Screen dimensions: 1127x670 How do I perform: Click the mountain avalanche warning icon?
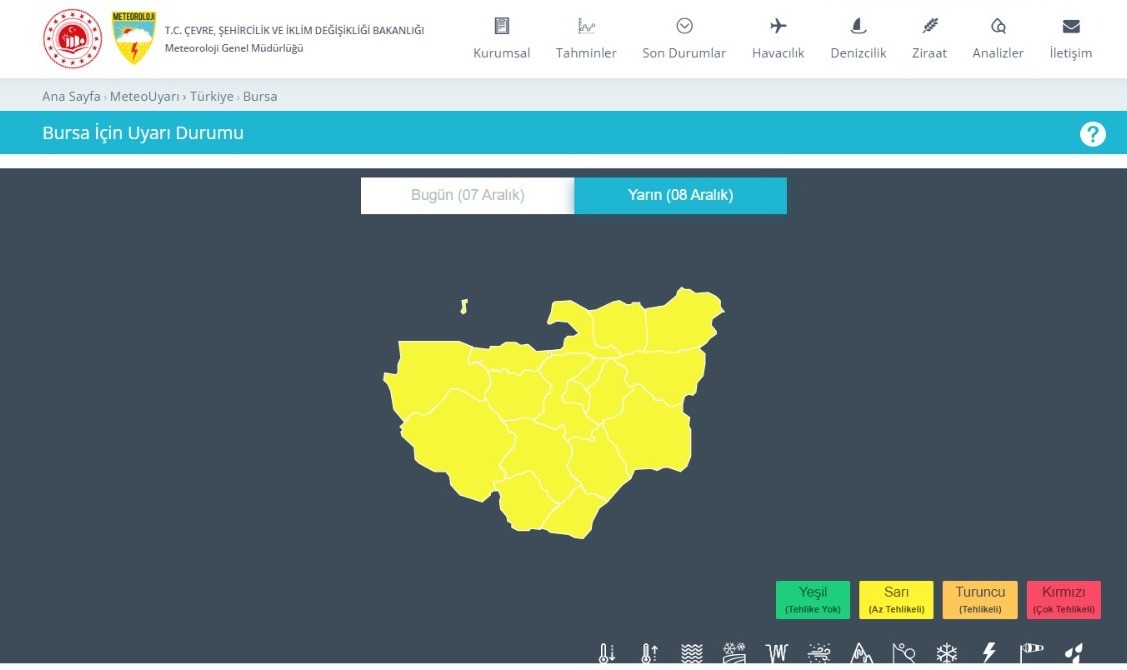pos(861,654)
